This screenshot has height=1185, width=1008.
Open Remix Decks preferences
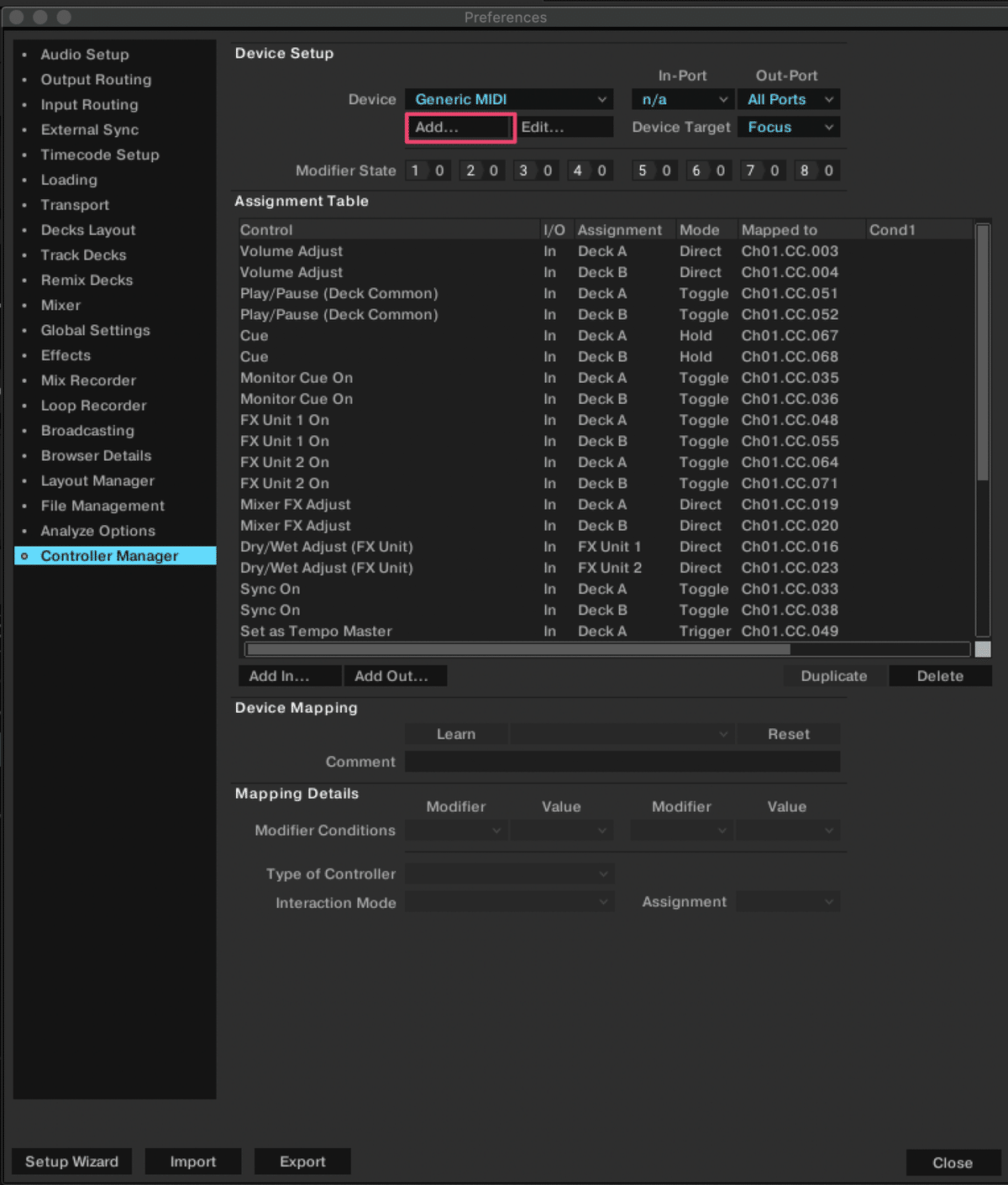(87, 281)
